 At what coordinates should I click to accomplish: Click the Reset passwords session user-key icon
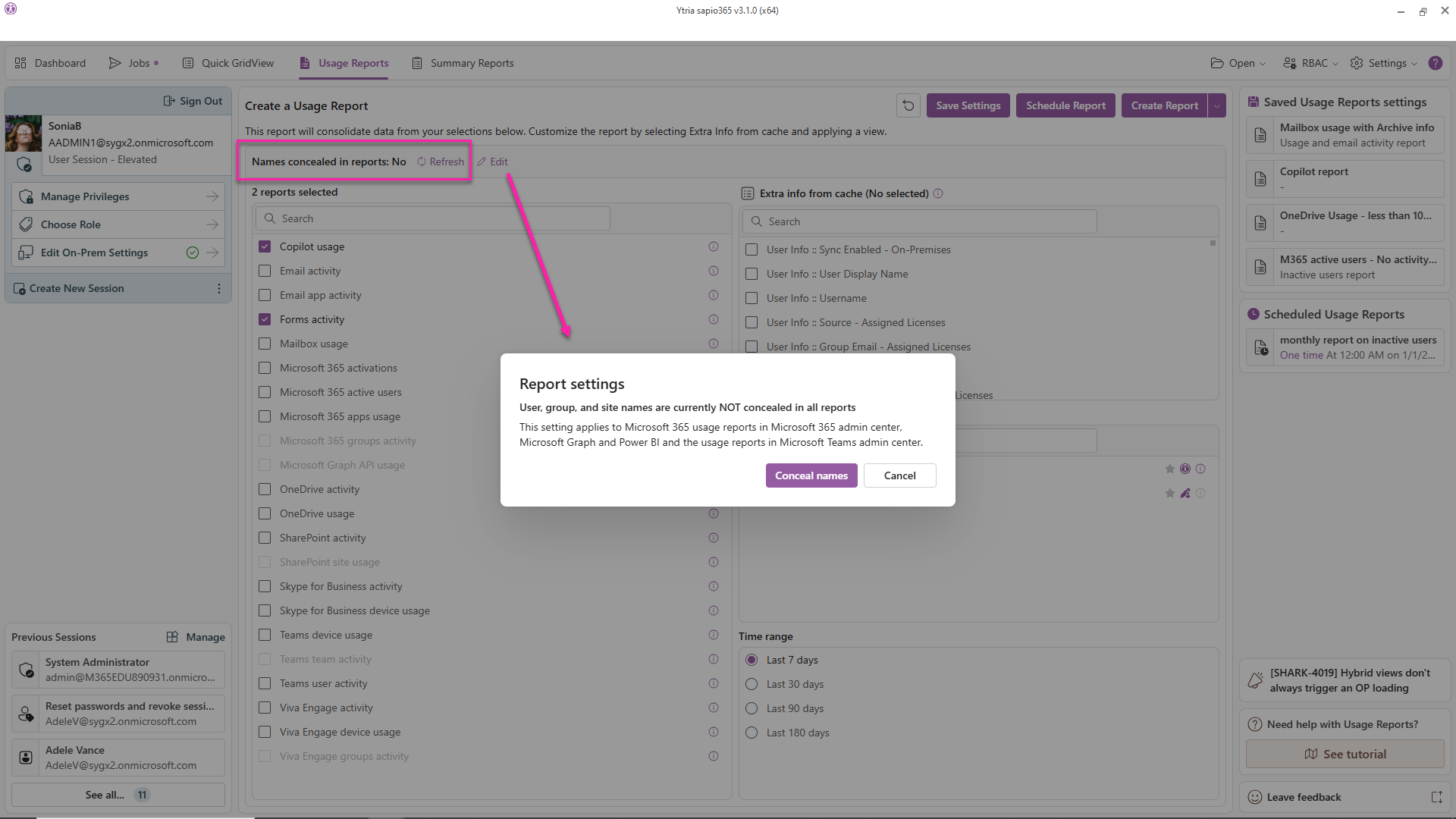[26, 714]
